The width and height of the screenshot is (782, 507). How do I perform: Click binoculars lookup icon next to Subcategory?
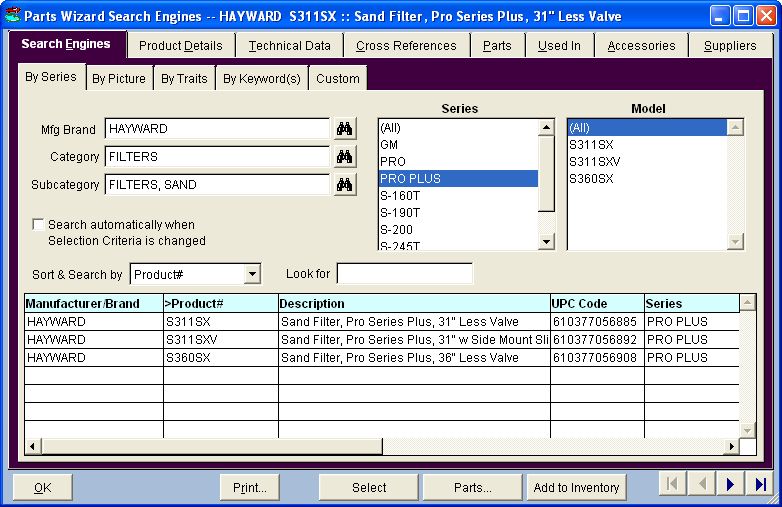(344, 184)
